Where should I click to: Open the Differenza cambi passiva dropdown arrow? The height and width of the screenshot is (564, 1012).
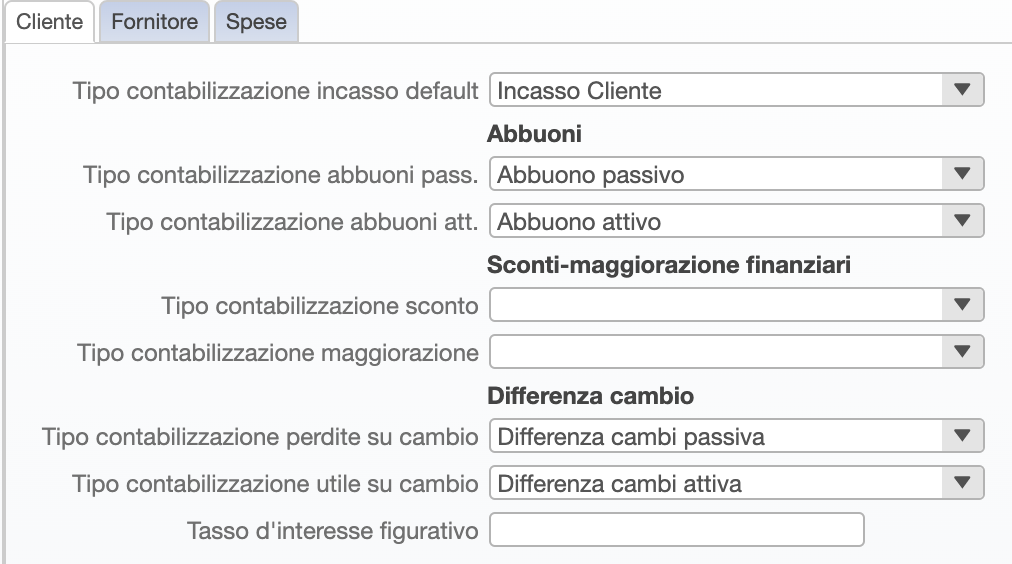click(x=962, y=436)
